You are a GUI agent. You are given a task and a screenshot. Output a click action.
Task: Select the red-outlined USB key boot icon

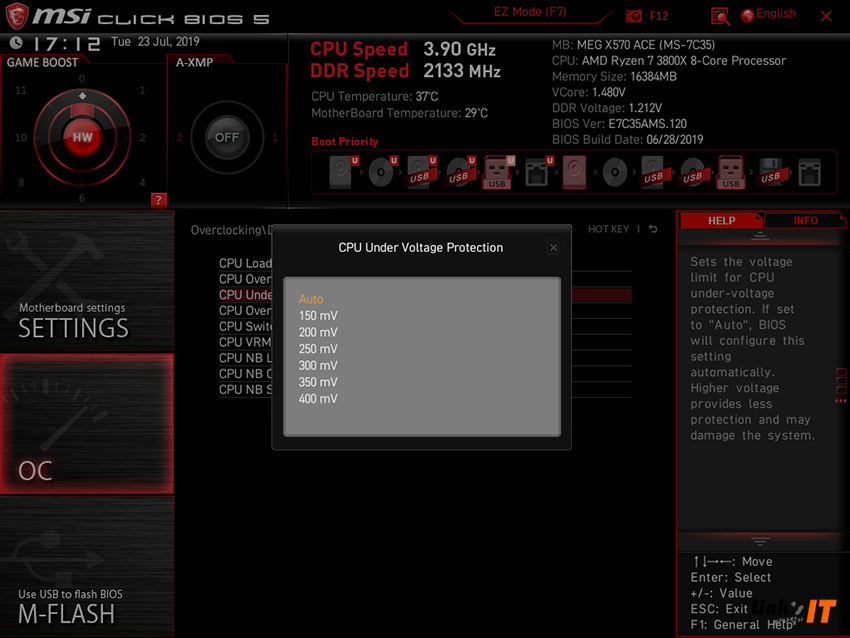click(x=731, y=172)
